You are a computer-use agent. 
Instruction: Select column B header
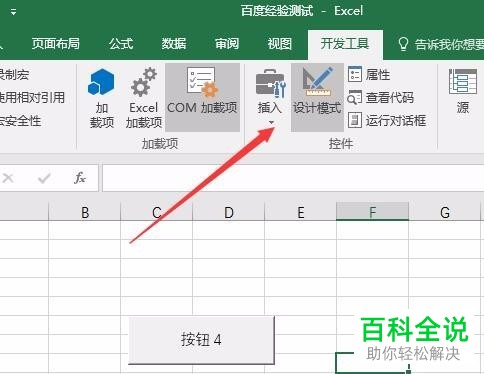point(85,212)
